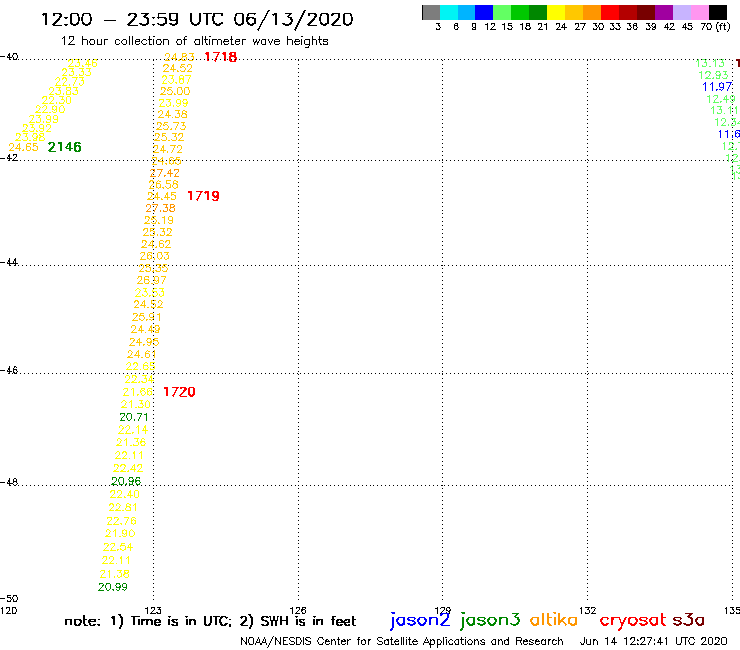
Task: Click the cryosat satellite legend label
Action: (632, 620)
